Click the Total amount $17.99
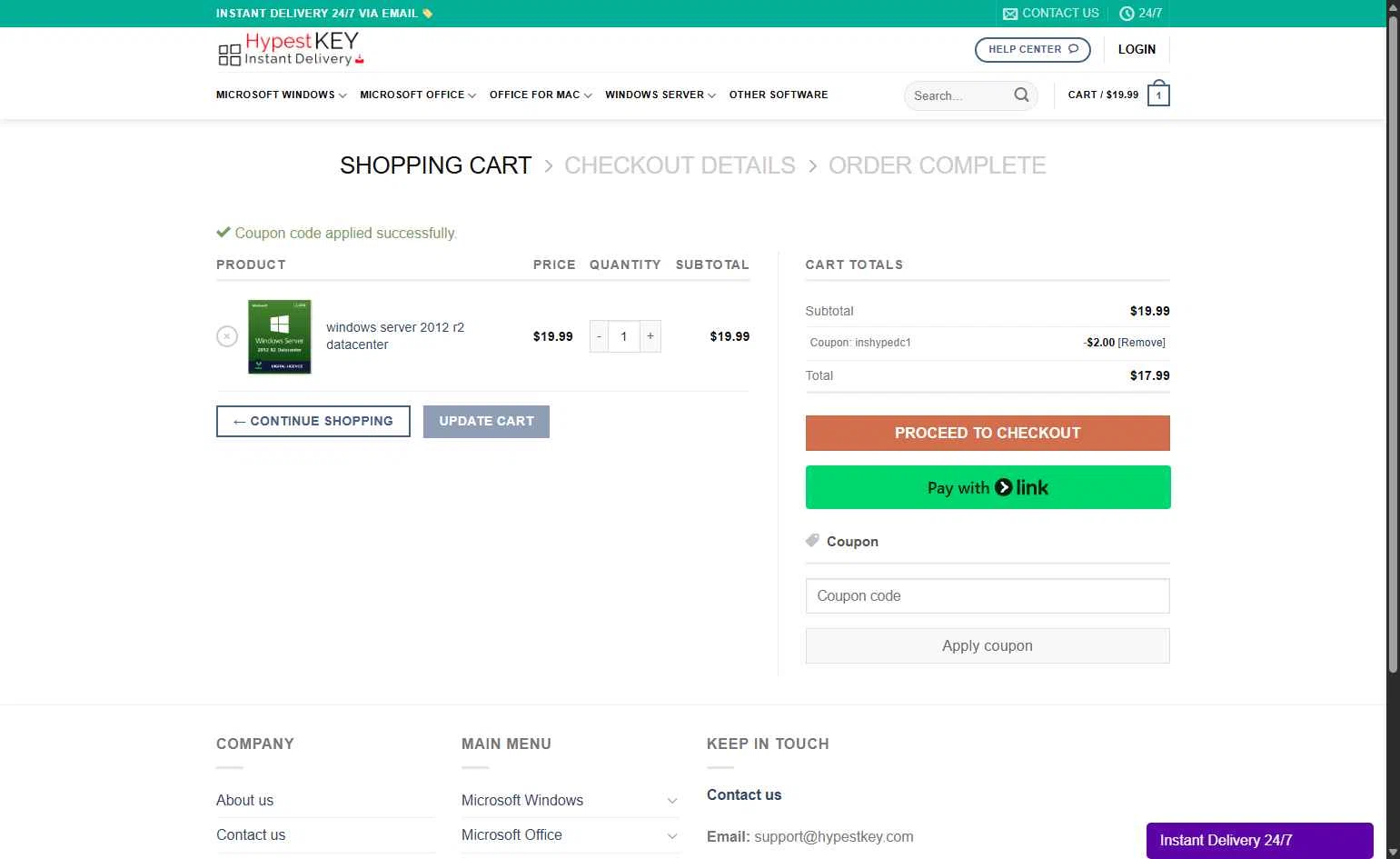 tap(1149, 375)
